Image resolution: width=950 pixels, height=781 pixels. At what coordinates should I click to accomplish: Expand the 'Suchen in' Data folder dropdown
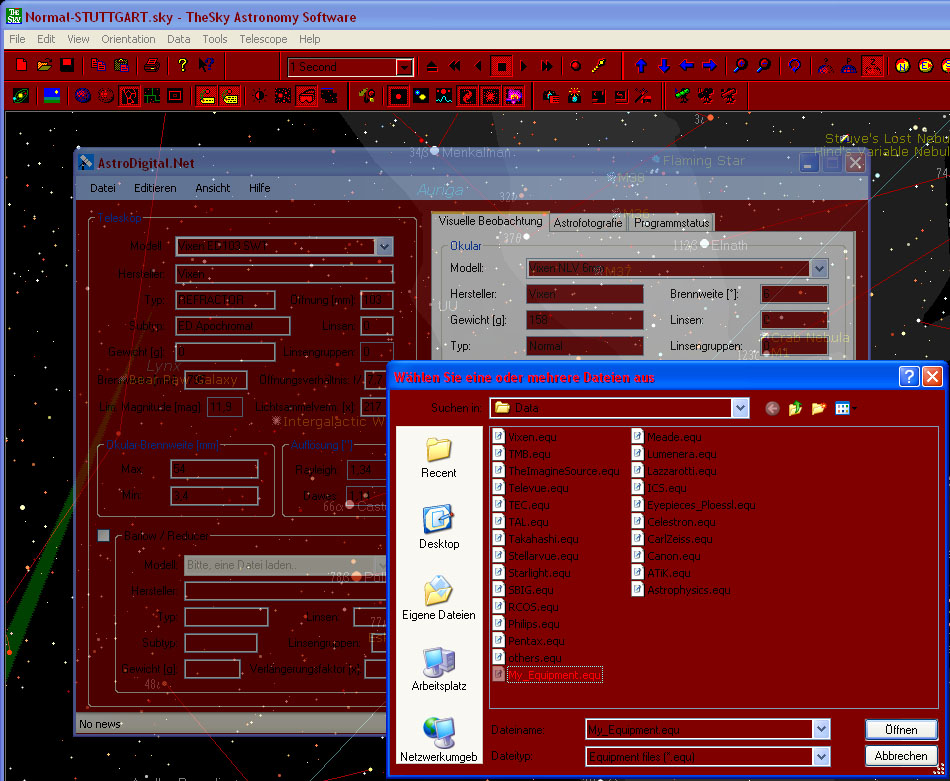tap(740, 408)
